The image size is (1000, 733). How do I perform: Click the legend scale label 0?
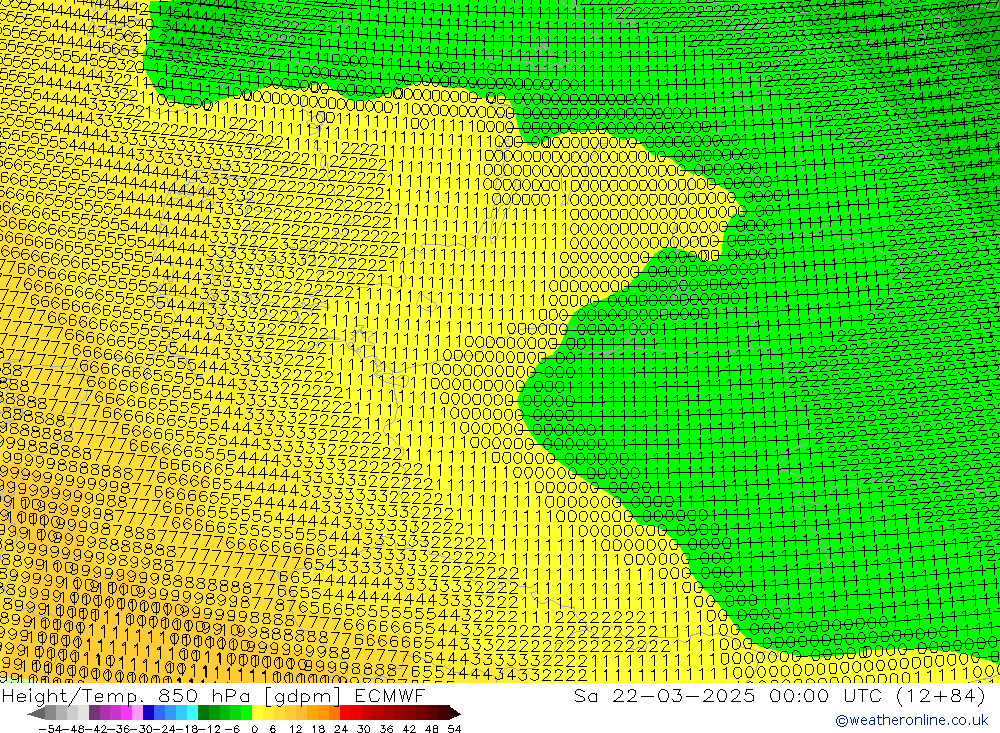coord(254,729)
